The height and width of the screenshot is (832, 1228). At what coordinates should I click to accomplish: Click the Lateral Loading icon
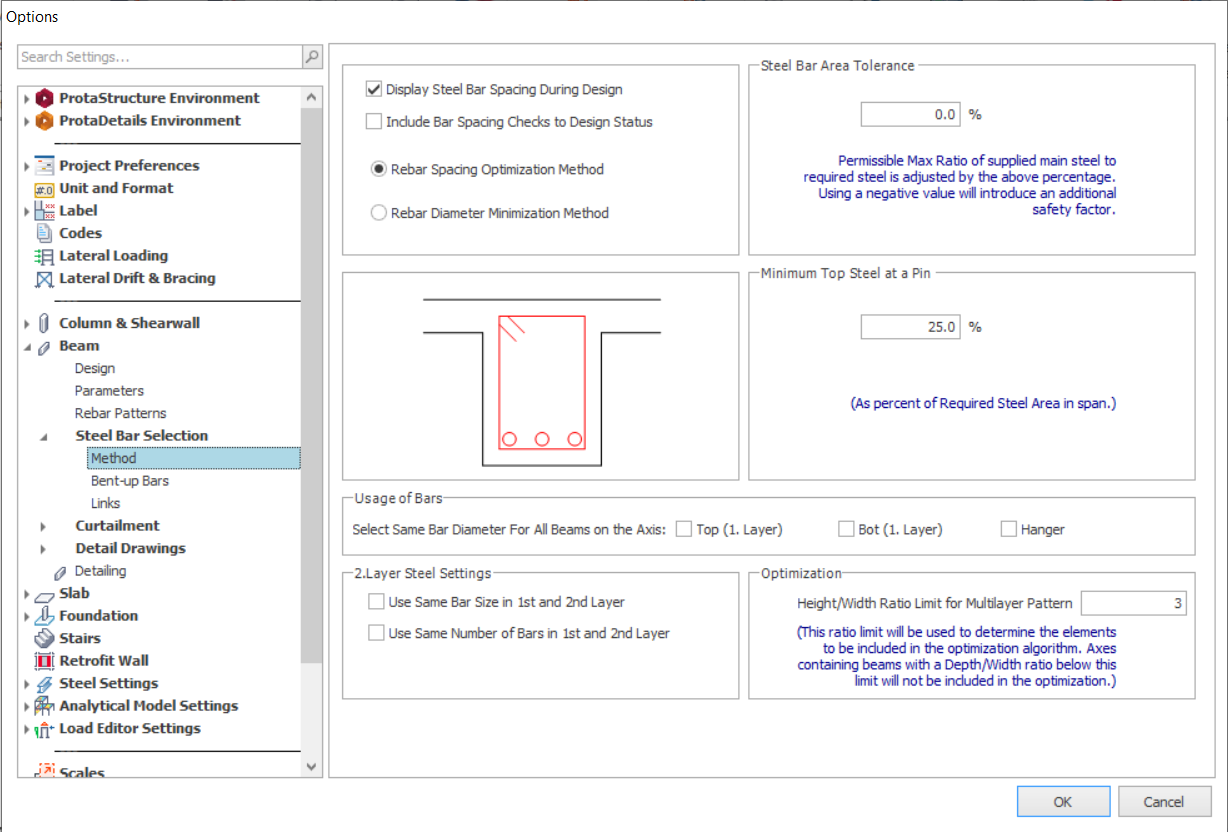[x=44, y=256]
